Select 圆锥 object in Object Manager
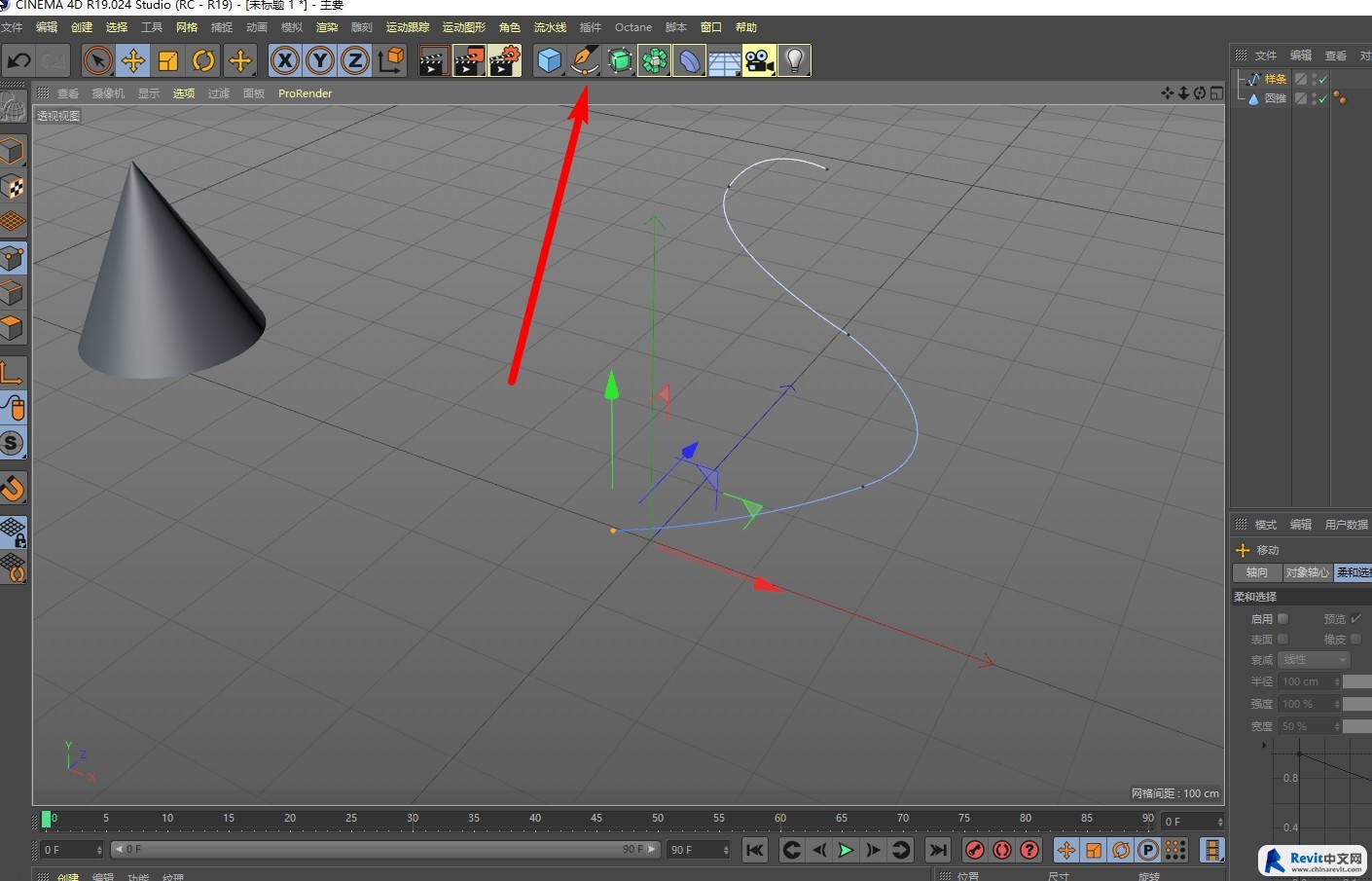 [x=1276, y=98]
